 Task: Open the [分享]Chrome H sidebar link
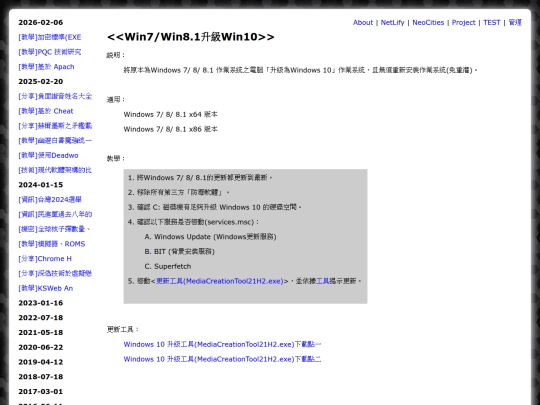(x=45, y=259)
